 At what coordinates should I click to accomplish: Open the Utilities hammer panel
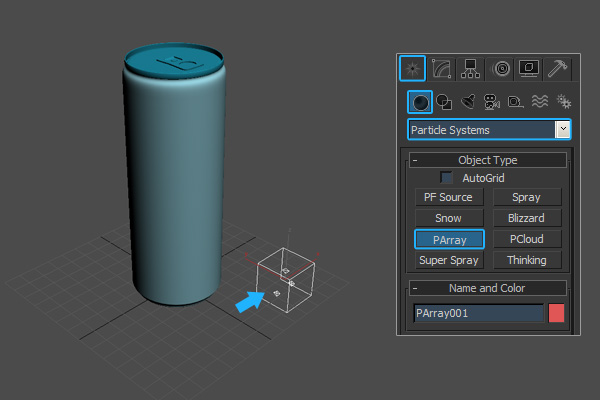(559, 68)
